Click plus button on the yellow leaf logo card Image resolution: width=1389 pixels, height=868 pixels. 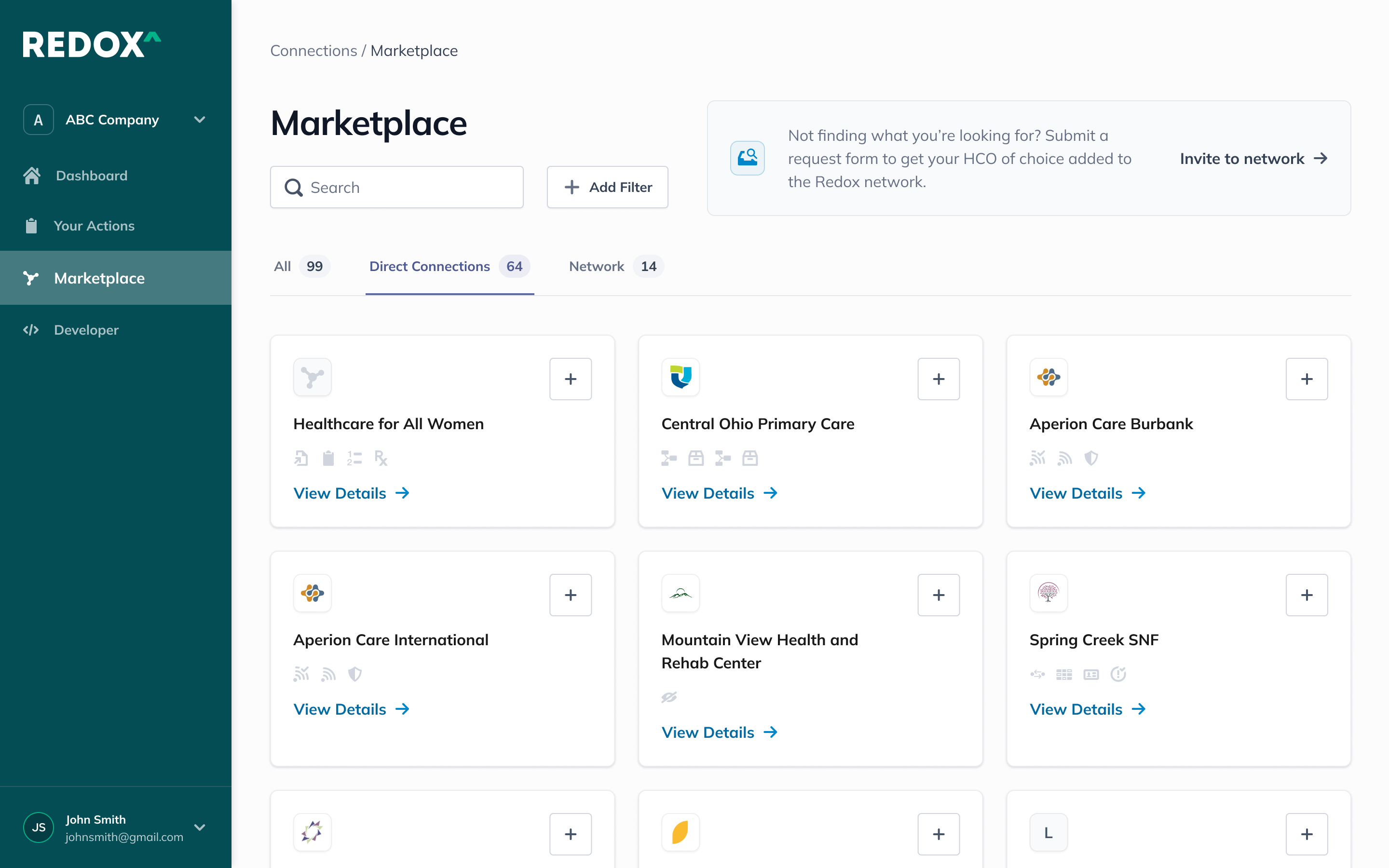click(x=939, y=834)
